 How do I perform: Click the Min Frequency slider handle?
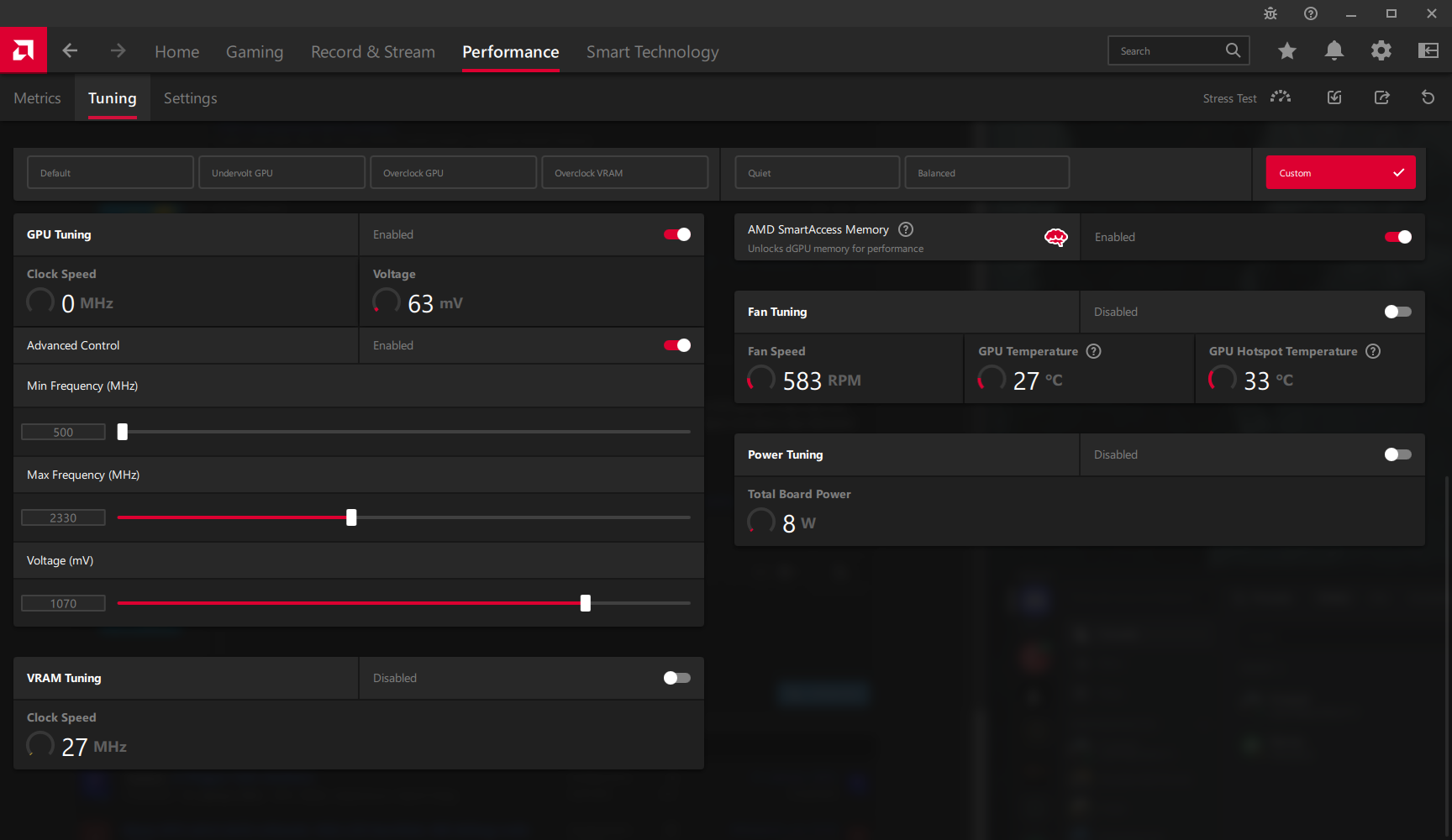(x=123, y=432)
